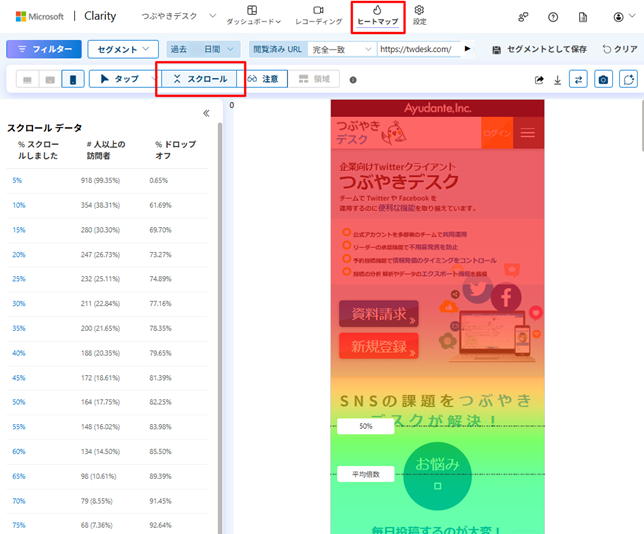Click the refresh heatmap icon
Screen dimensions: 644x534
point(628,79)
